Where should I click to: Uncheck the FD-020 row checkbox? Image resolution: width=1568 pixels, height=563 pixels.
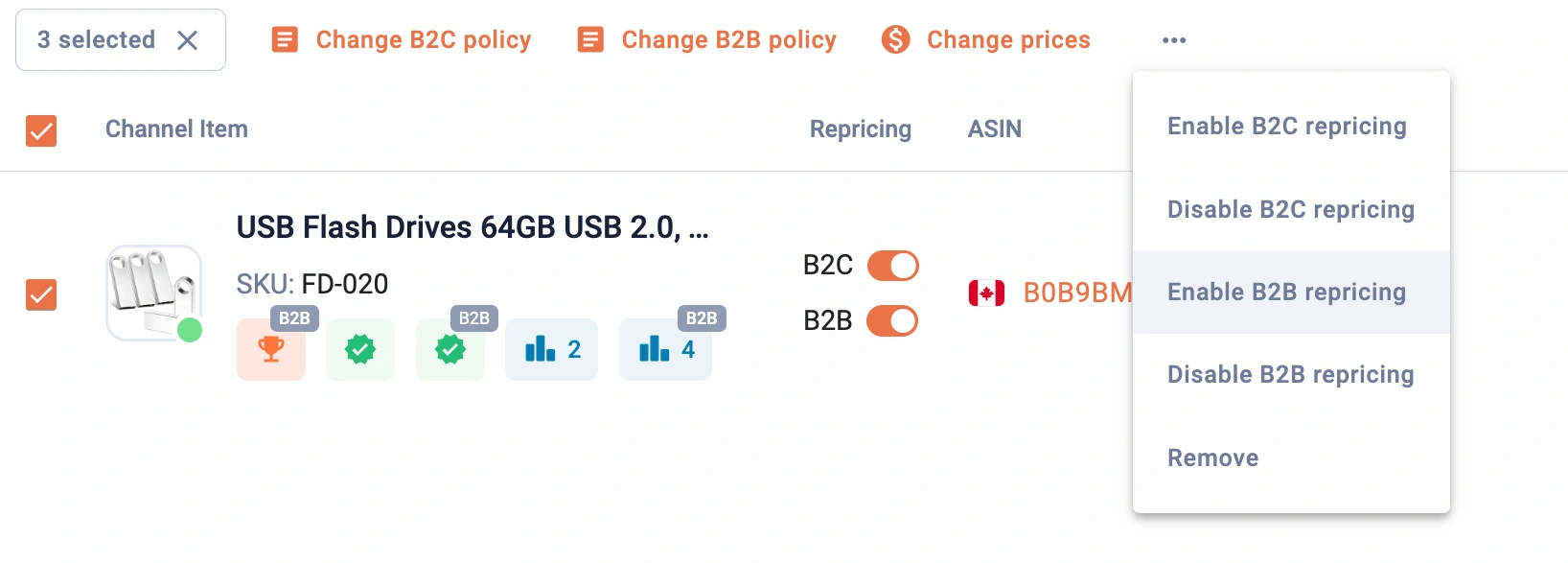pyautogui.click(x=41, y=294)
